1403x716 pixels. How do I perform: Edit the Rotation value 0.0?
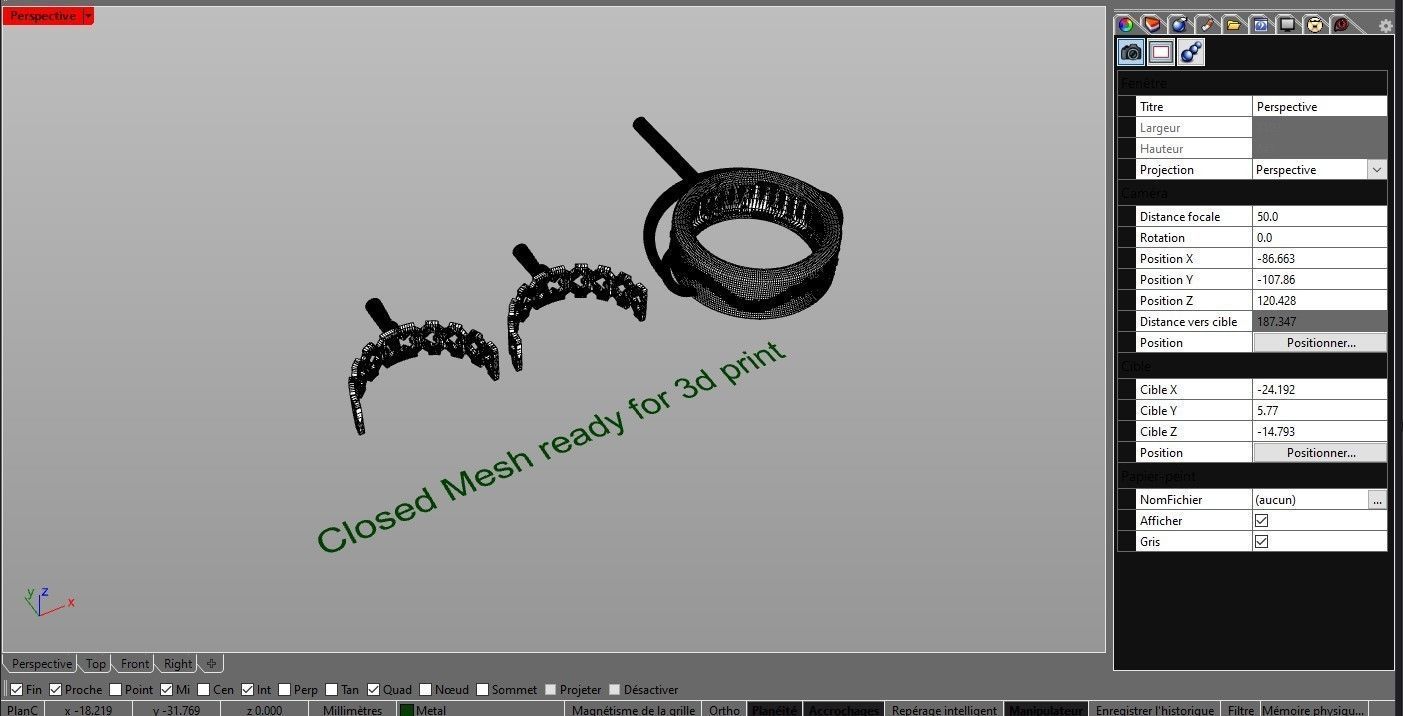point(1320,238)
